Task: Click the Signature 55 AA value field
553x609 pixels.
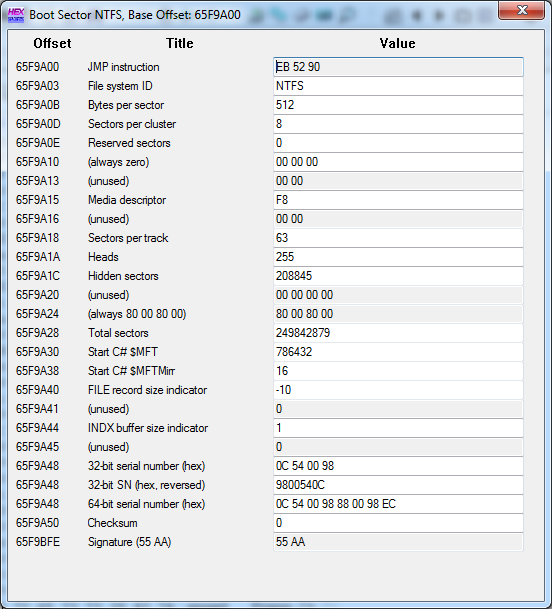Action: (398, 542)
